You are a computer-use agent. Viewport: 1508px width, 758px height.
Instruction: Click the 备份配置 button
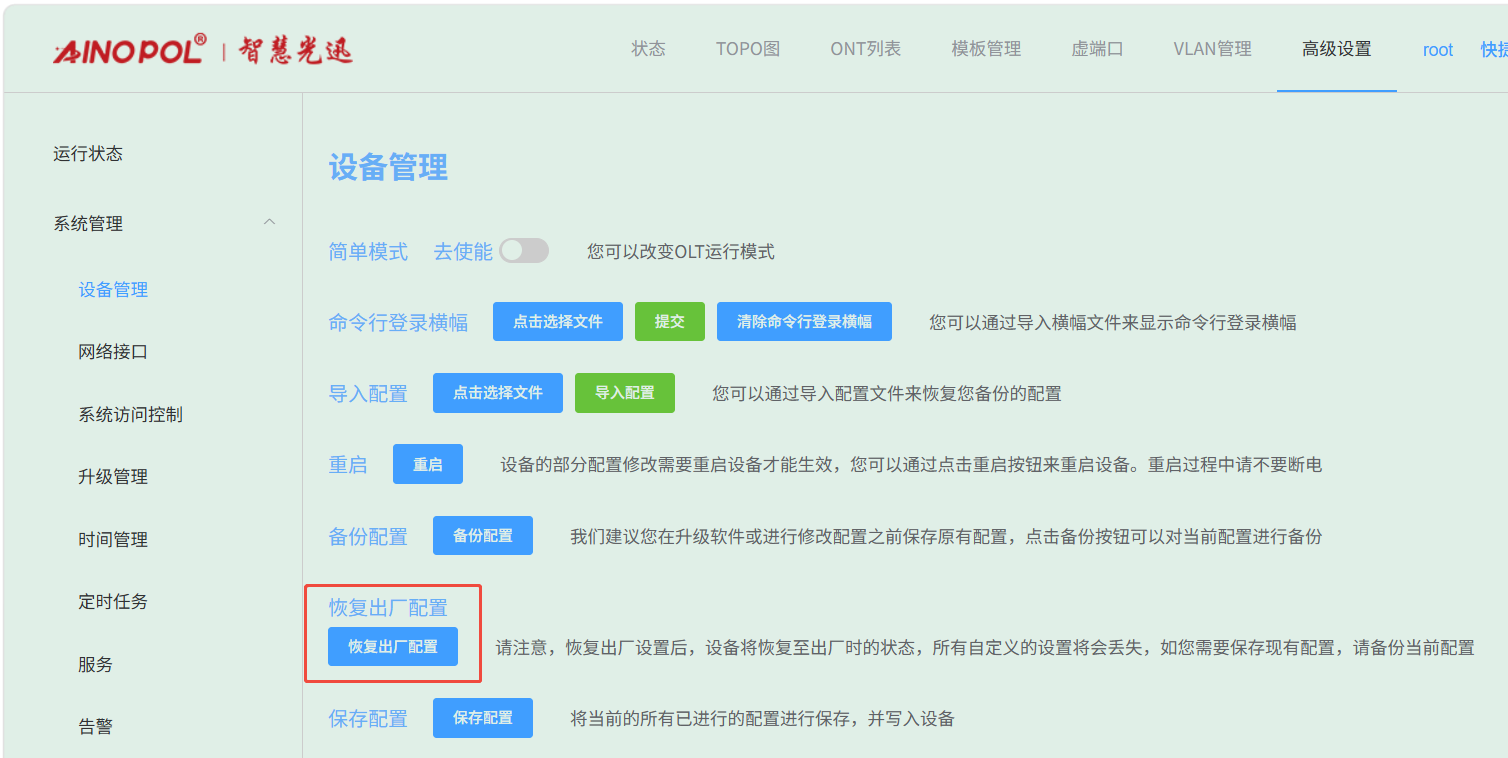482,536
